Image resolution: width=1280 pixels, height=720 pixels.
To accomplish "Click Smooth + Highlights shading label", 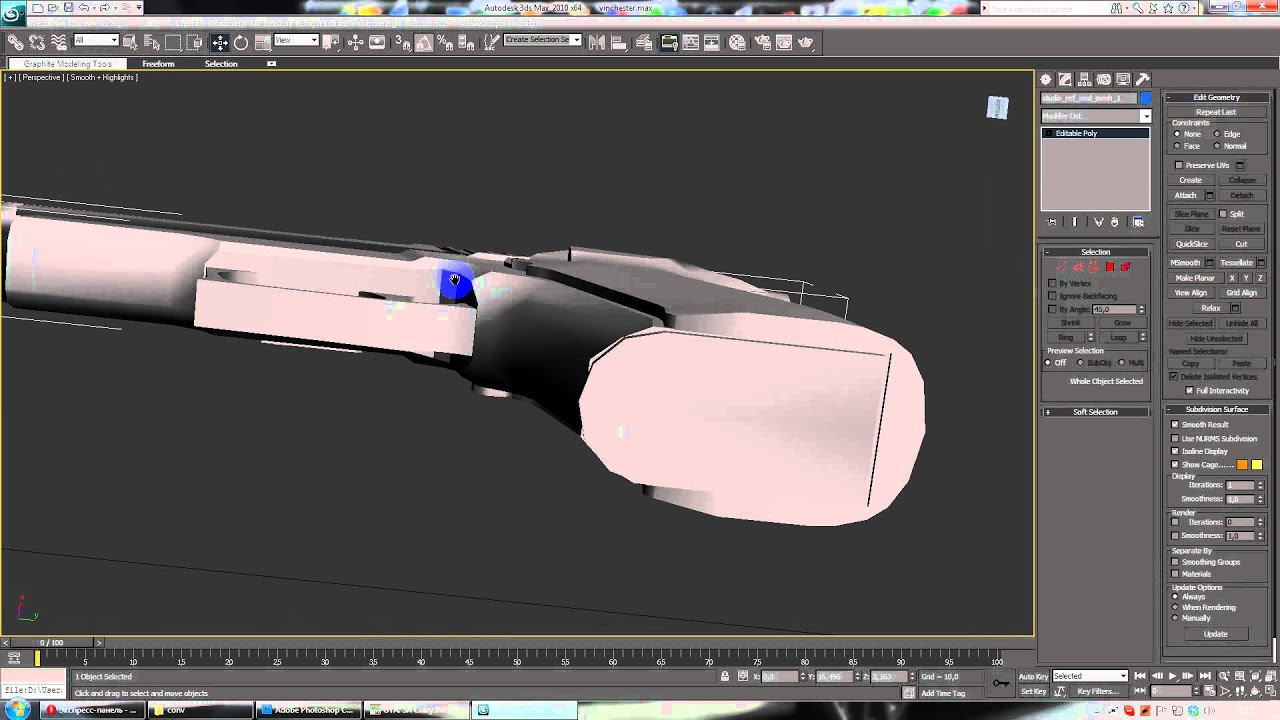I will tap(102, 77).
